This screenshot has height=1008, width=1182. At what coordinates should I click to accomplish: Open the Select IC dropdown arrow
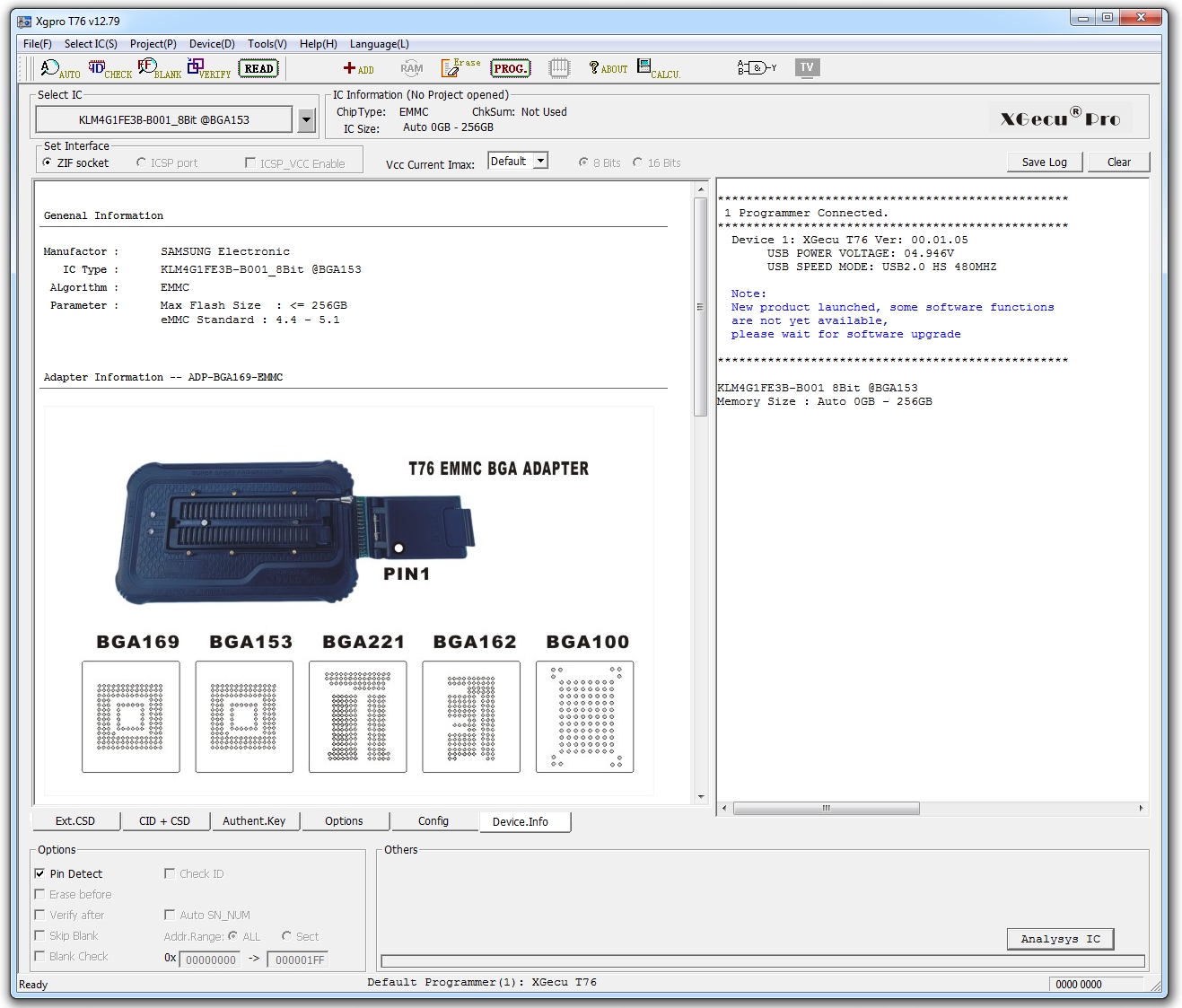306,119
